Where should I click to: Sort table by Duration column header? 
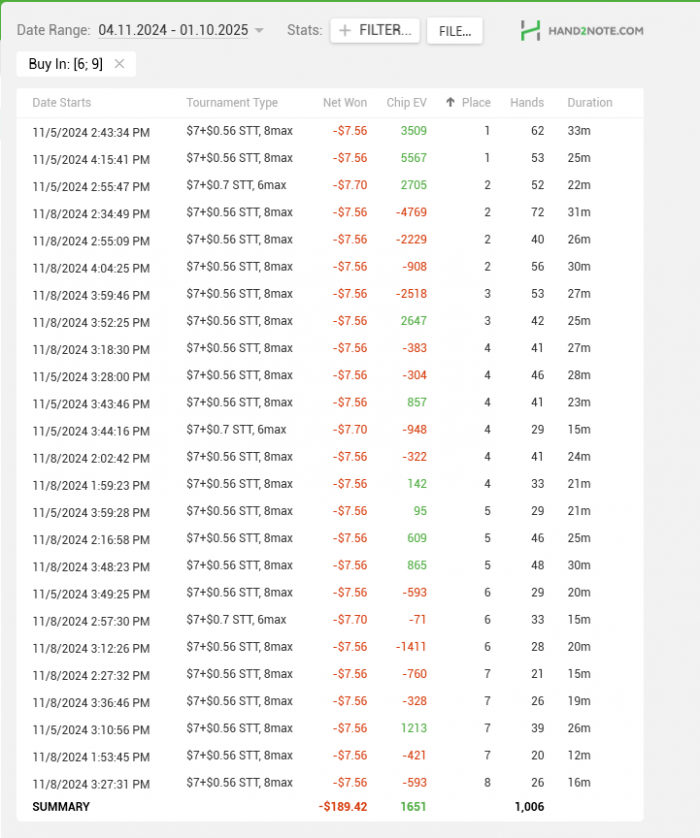click(590, 102)
